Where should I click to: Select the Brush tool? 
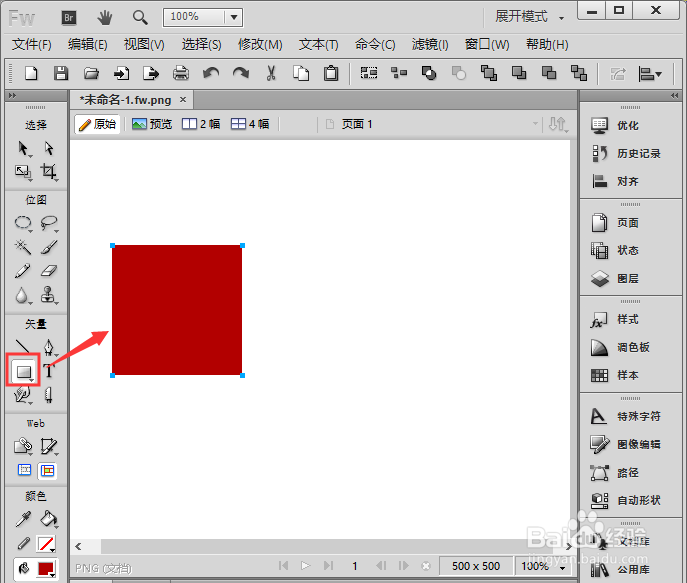click(x=49, y=247)
